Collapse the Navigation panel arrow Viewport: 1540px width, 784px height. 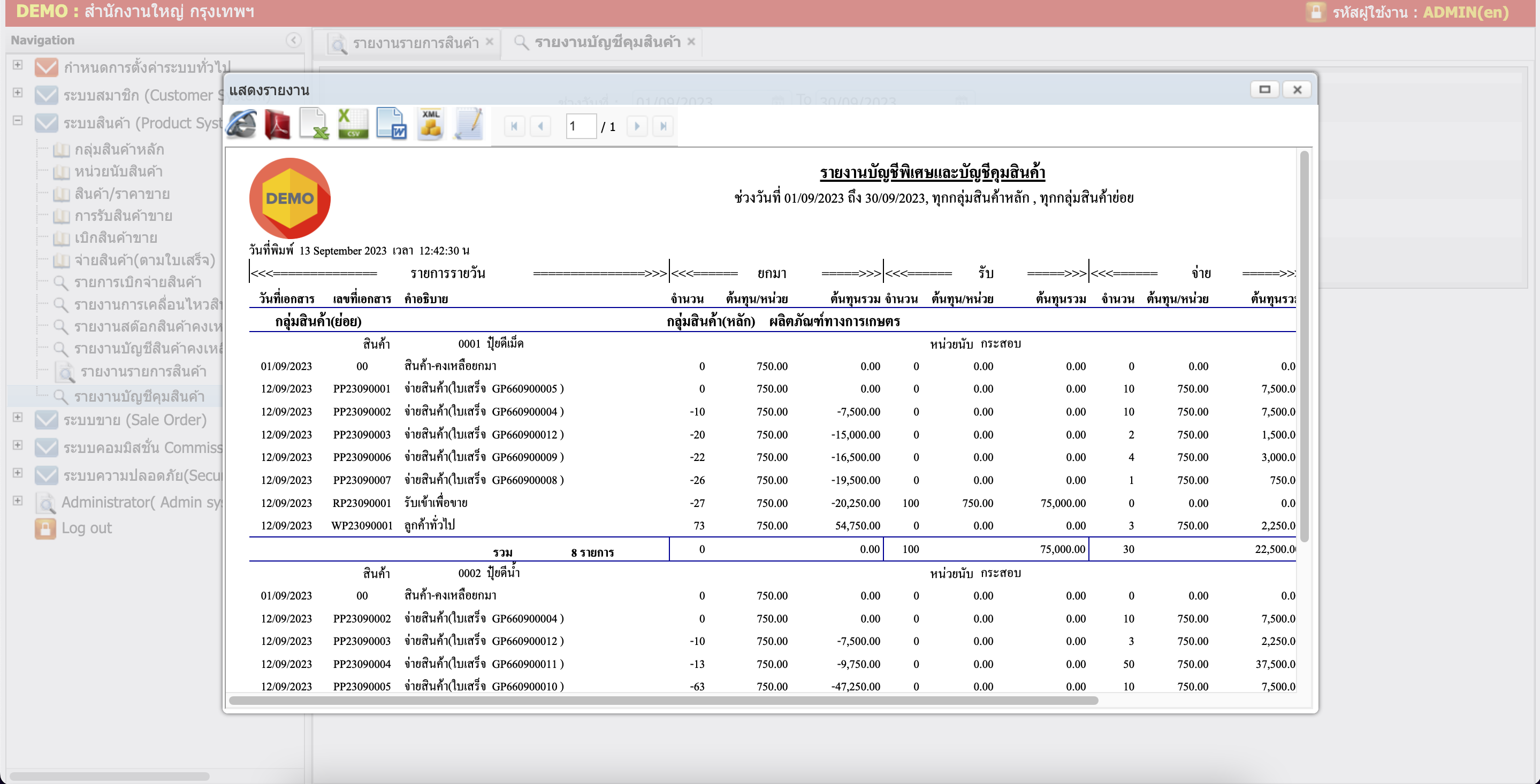(293, 40)
